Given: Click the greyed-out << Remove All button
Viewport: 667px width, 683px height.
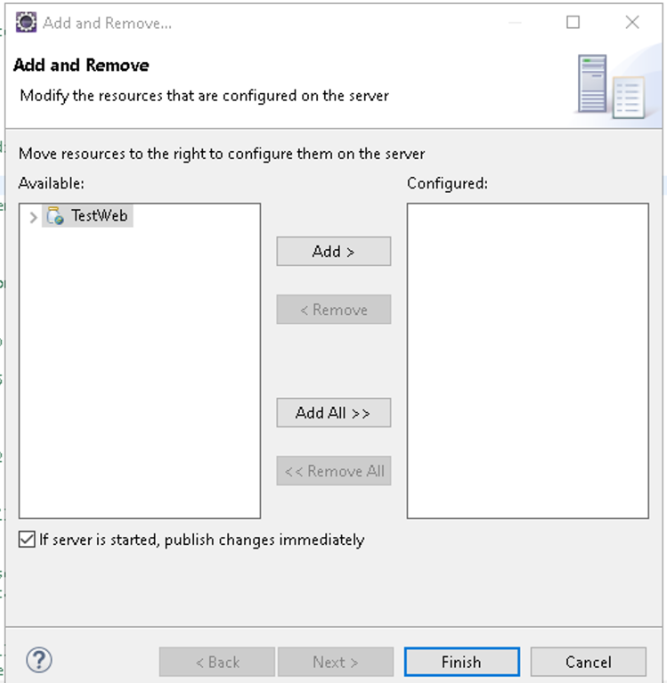Looking at the screenshot, I should [x=333, y=471].
